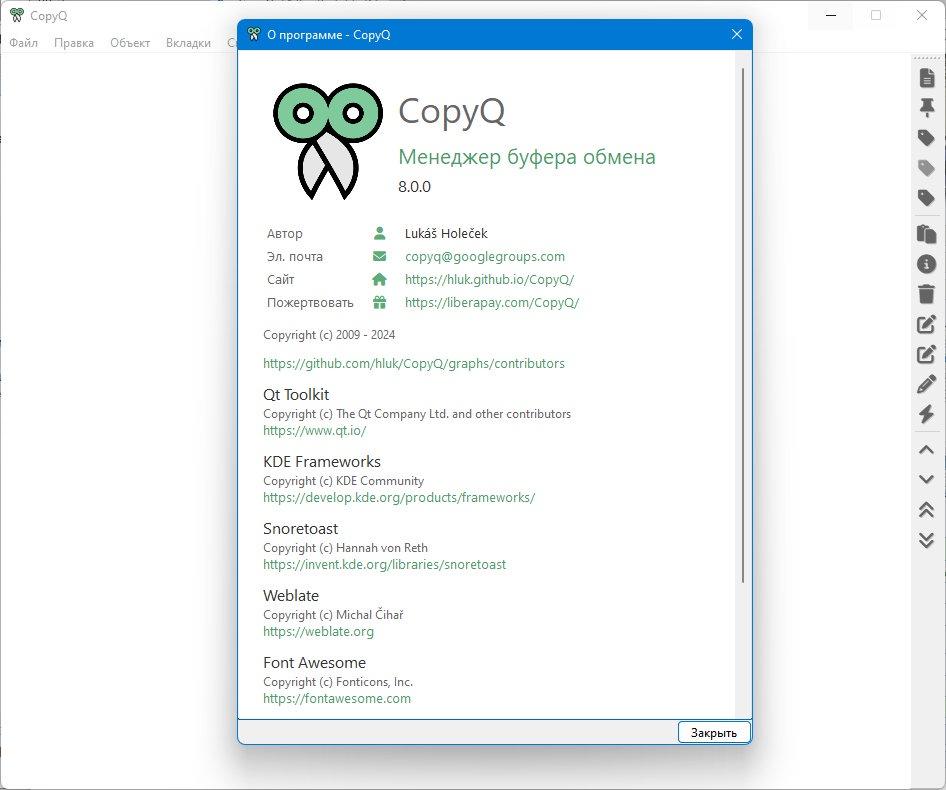
Task: Open the info circle icon in the toolbar
Action: tap(927, 264)
